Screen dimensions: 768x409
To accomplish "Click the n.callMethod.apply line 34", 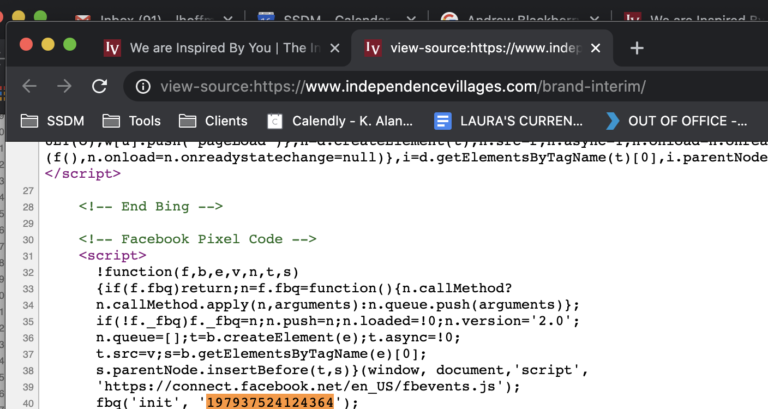I will point(337,305).
